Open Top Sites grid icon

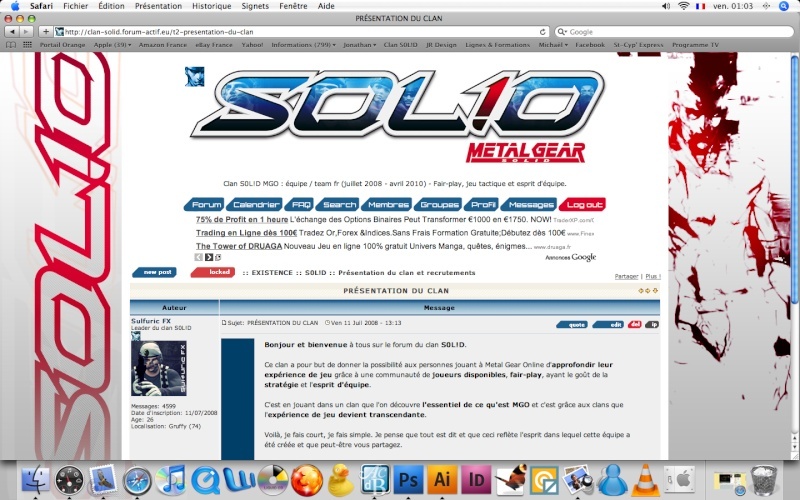[28, 45]
